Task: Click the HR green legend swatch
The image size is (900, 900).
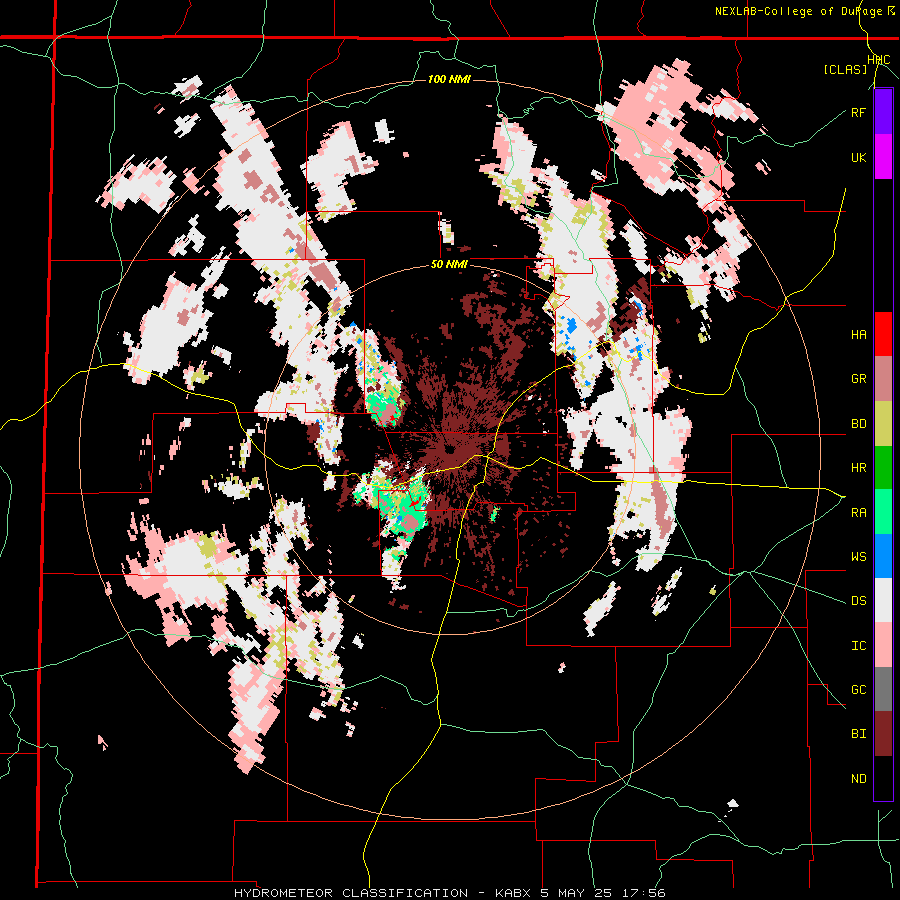Action: (883, 467)
